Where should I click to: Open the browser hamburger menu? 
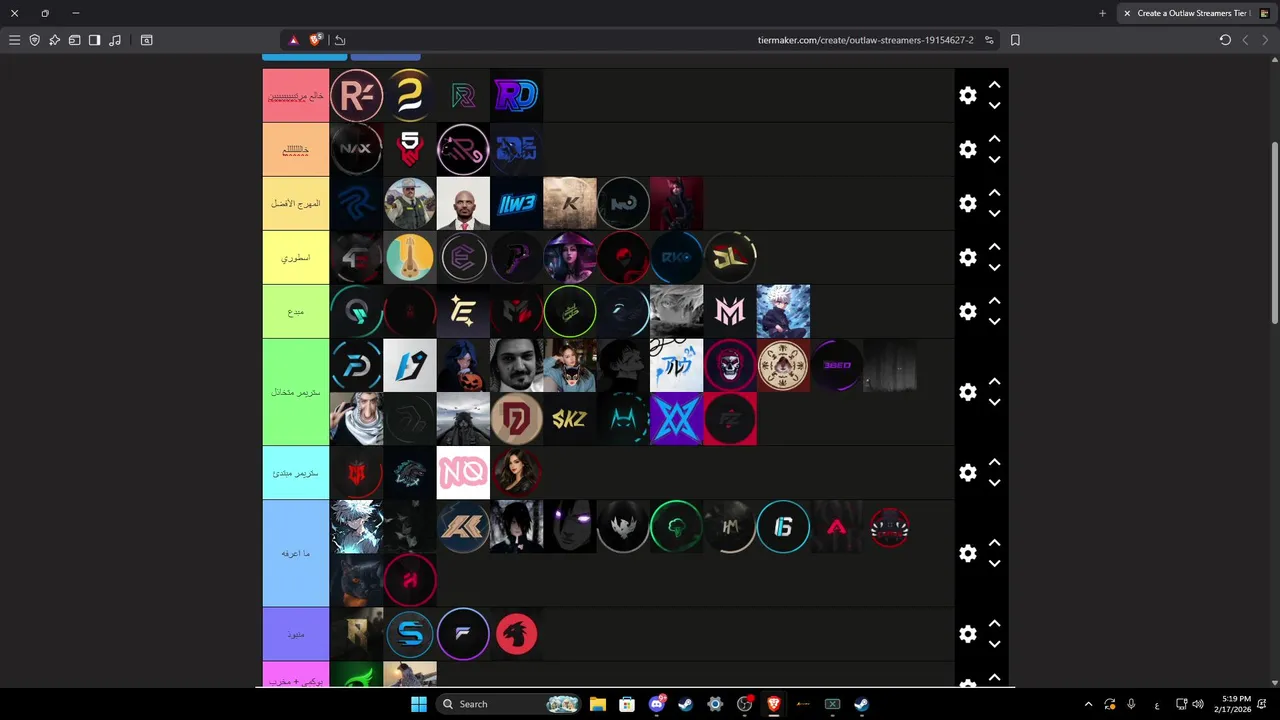tap(14, 40)
